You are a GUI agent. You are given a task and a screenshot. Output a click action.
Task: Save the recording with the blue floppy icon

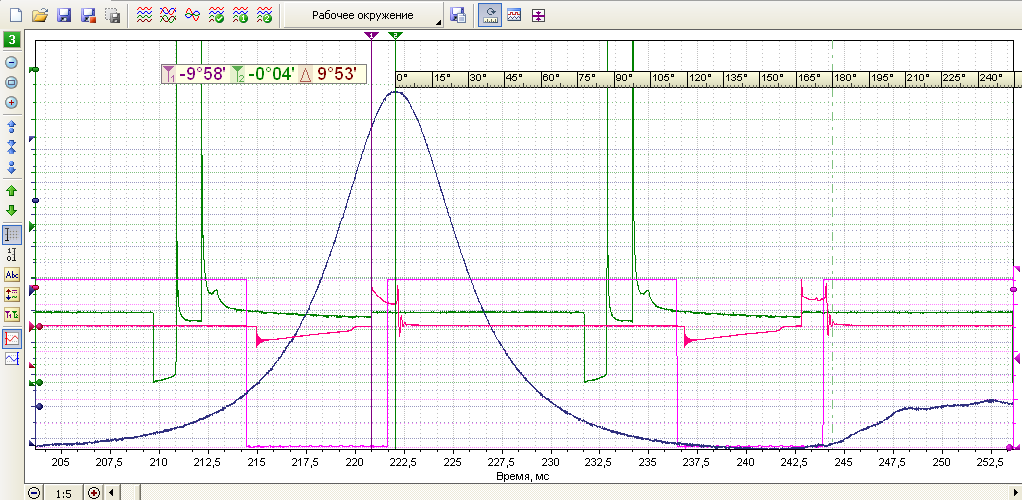[64, 15]
